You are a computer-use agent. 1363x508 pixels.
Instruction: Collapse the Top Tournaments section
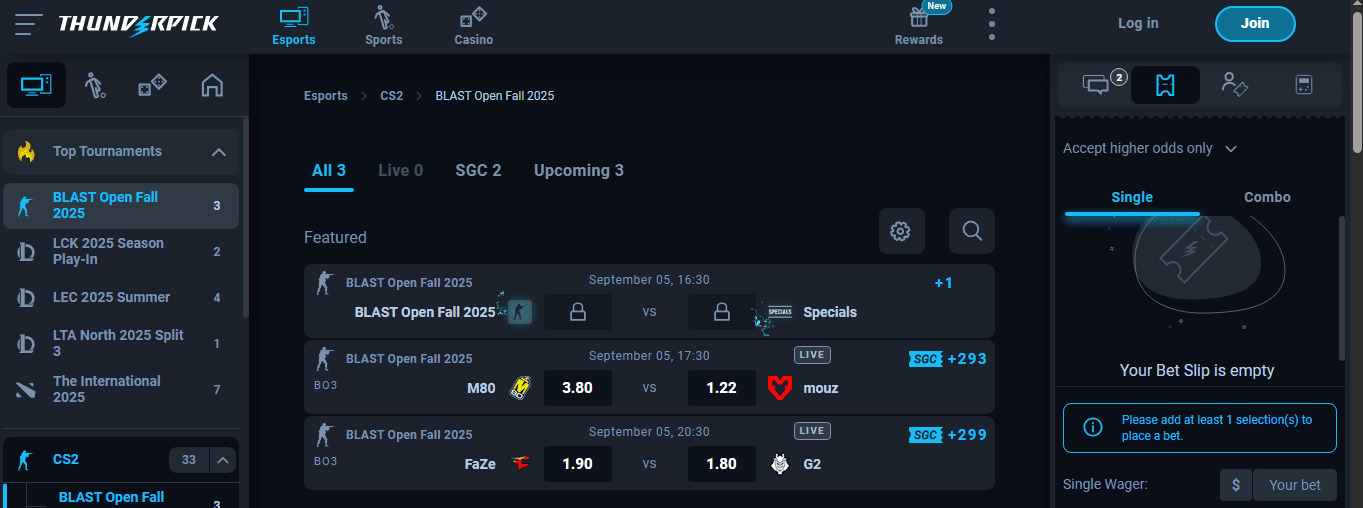[x=219, y=152]
